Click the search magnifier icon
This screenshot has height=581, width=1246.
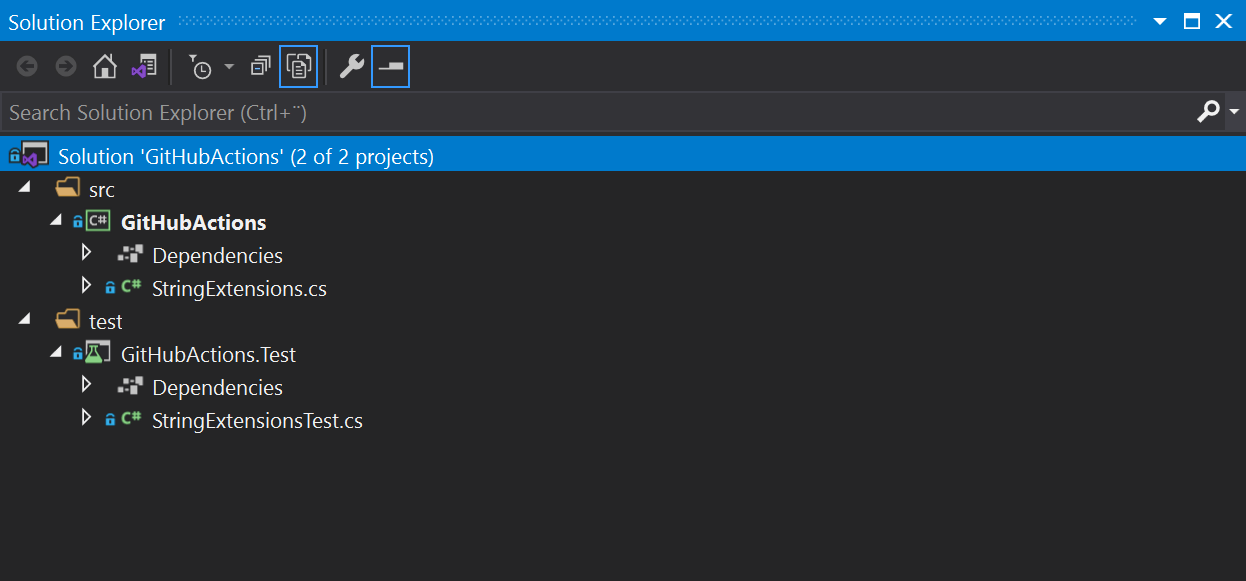coord(1209,111)
